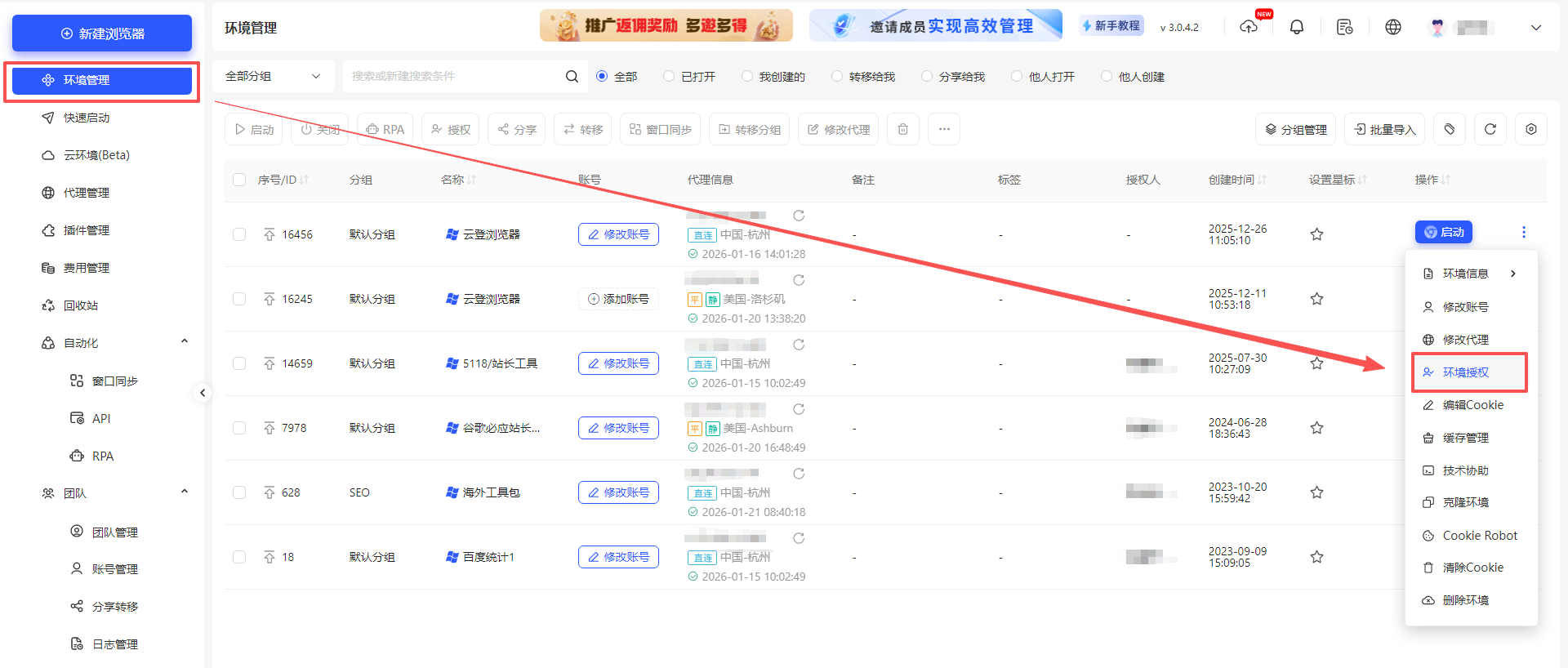Viewport: 1568px width, 668px height.
Task: Click the tag icon button
Action: click(x=1450, y=129)
